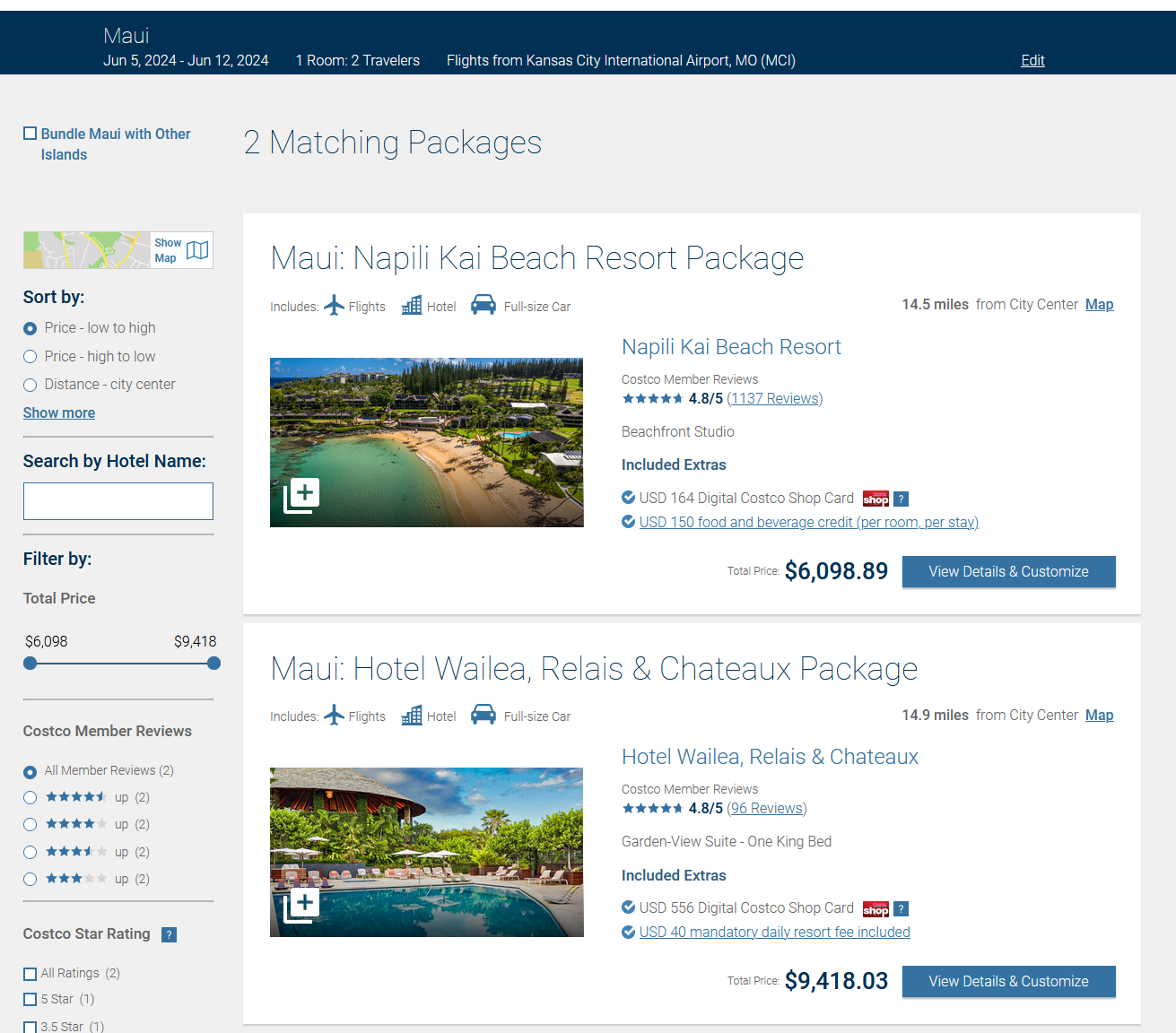This screenshot has width=1176, height=1033.
Task: Open Map link for Napili Kai package
Action: coord(1099,304)
